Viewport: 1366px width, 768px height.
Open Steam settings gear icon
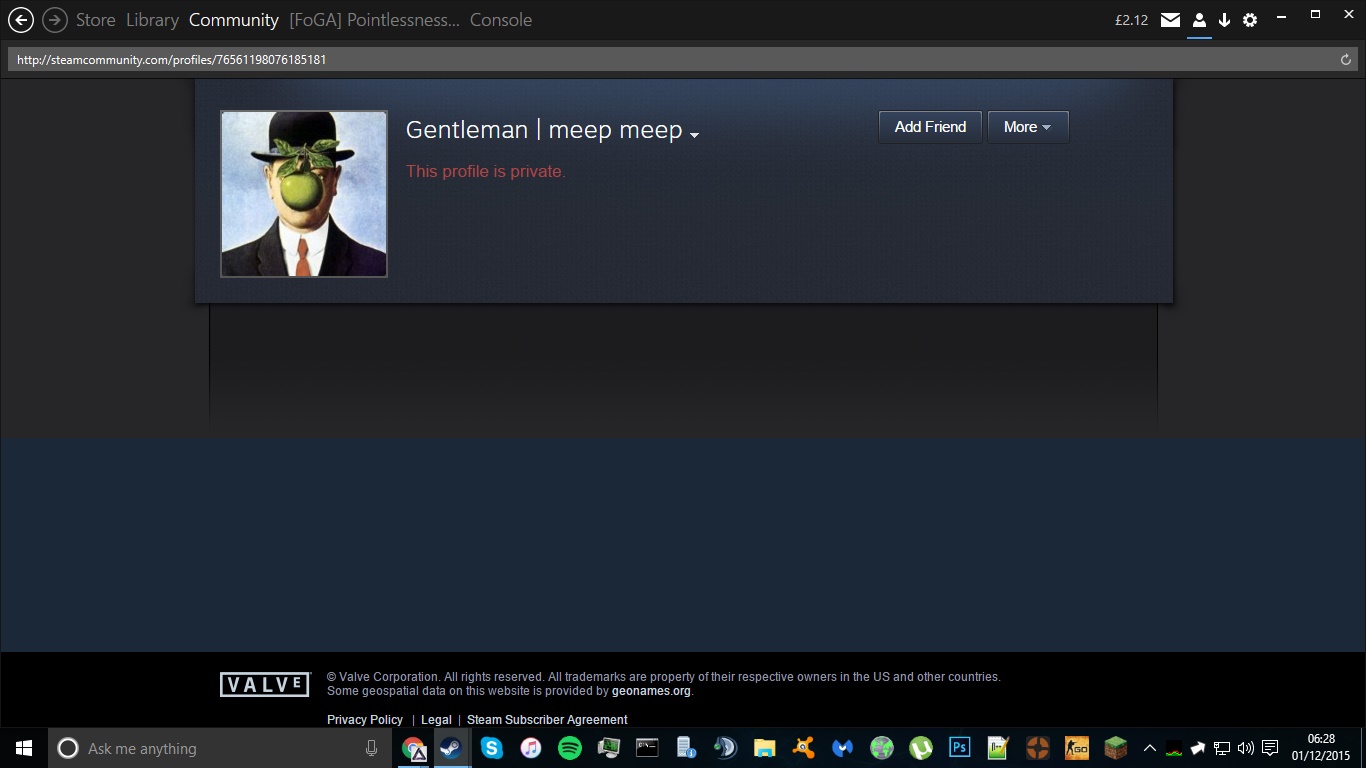(1250, 20)
